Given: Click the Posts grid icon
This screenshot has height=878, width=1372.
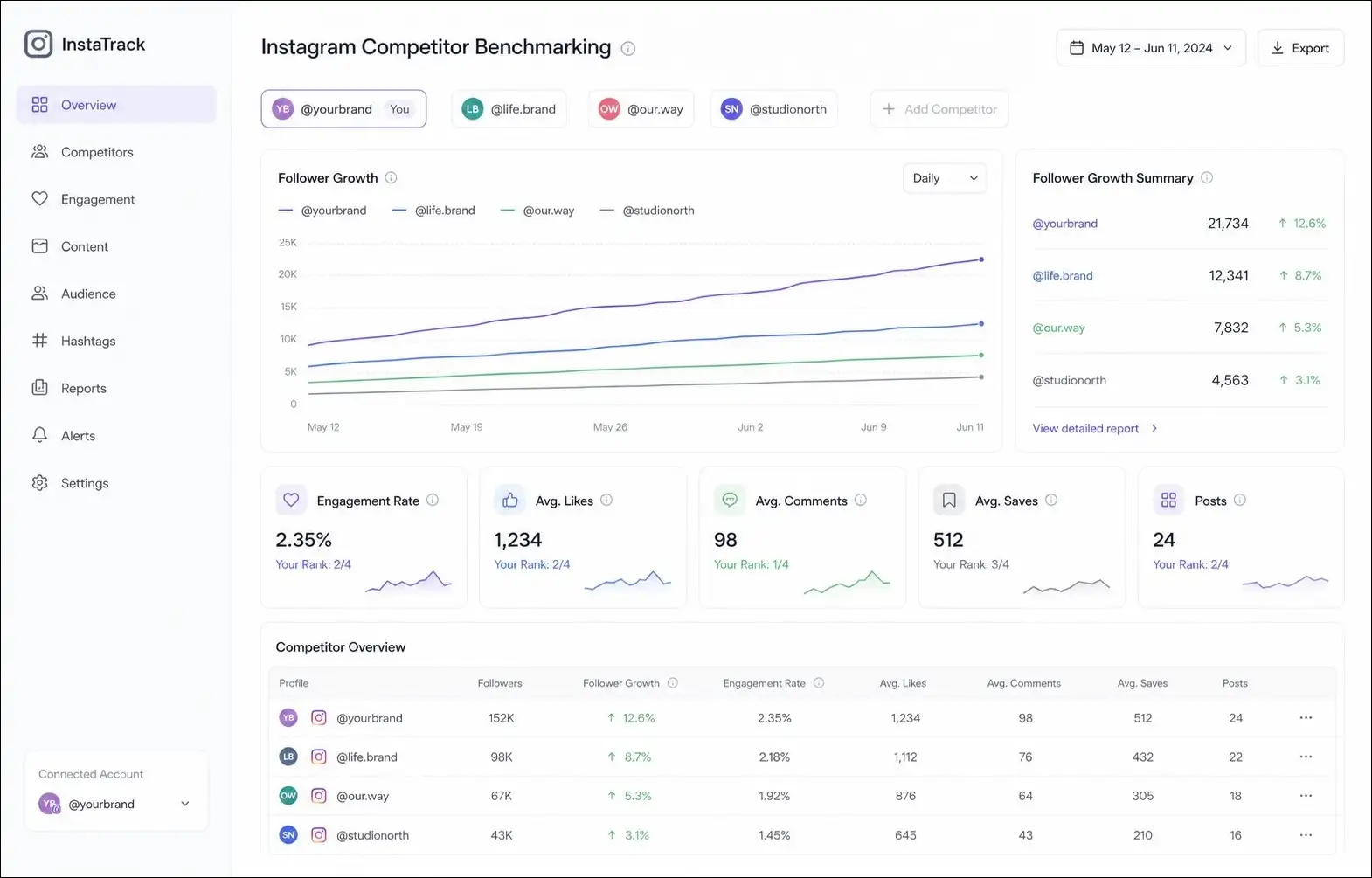Looking at the screenshot, I should 1168,500.
